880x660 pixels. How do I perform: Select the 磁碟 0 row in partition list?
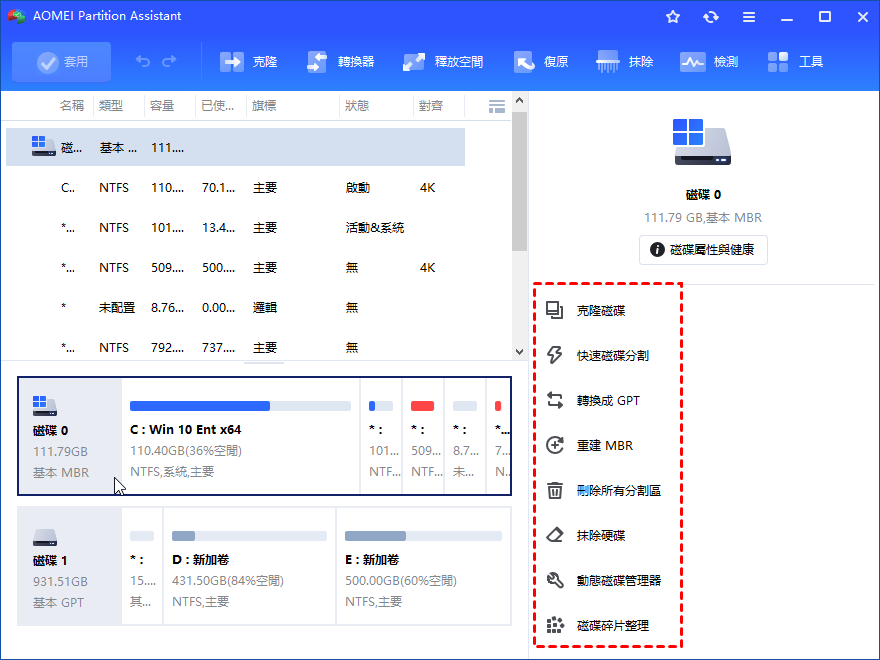[x=235, y=147]
